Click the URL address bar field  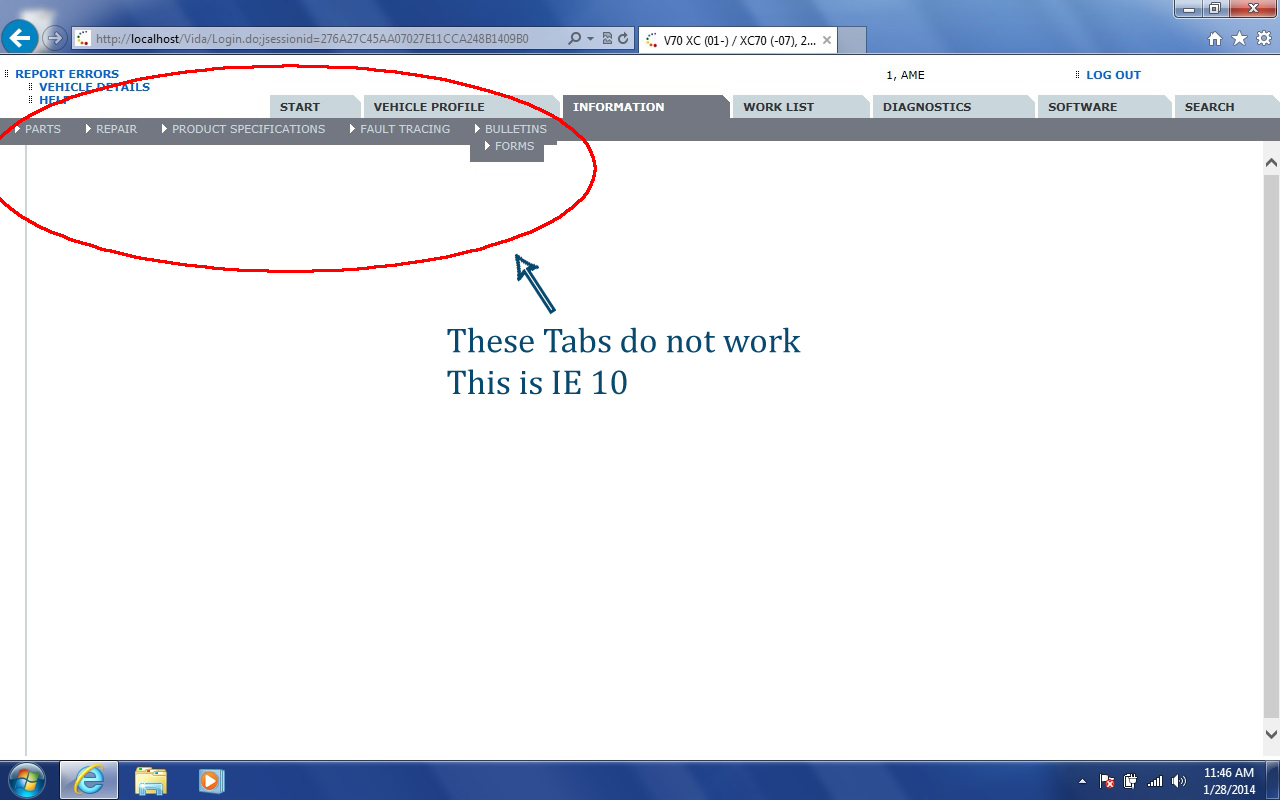(320, 39)
